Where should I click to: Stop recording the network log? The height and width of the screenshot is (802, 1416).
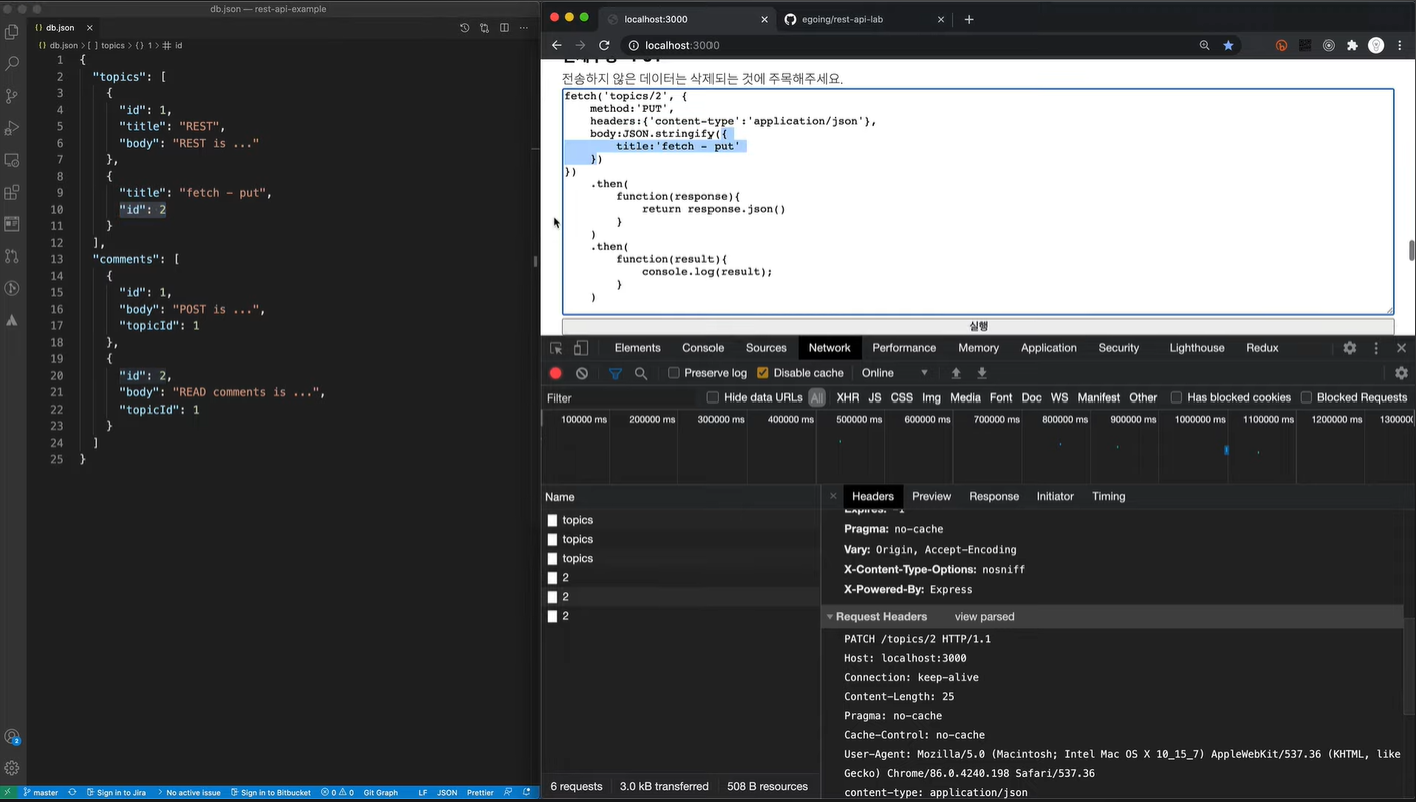[x=556, y=373]
